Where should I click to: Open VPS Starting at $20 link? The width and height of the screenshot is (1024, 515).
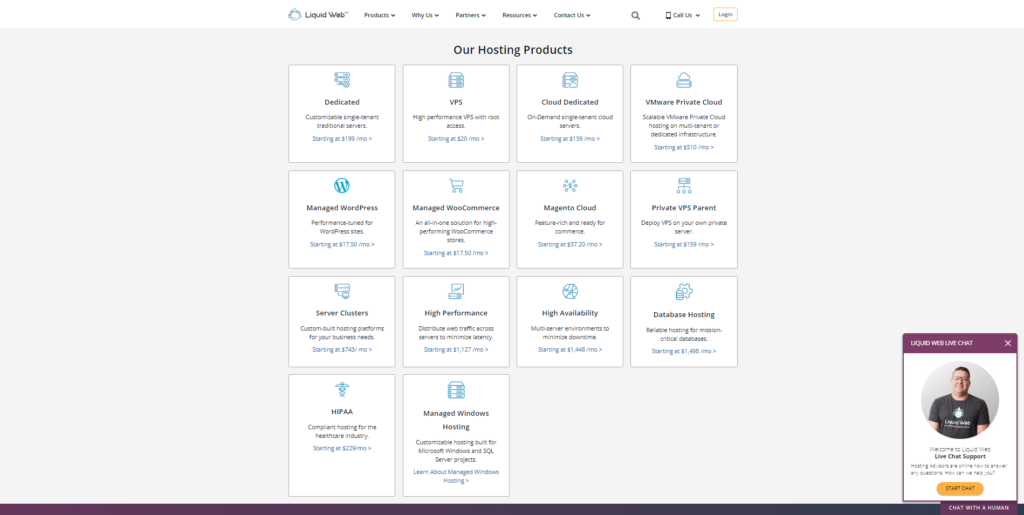(x=456, y=138)
